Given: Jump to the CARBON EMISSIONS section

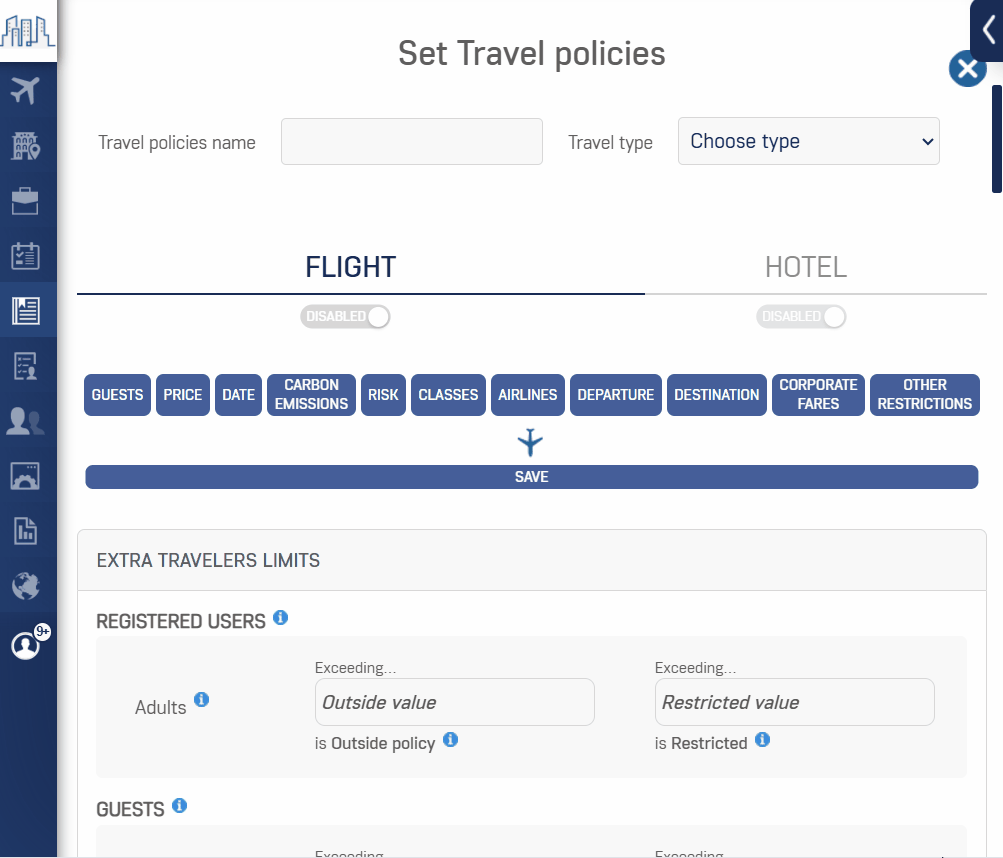Looking at the screenshot, I should click(311, 395).
